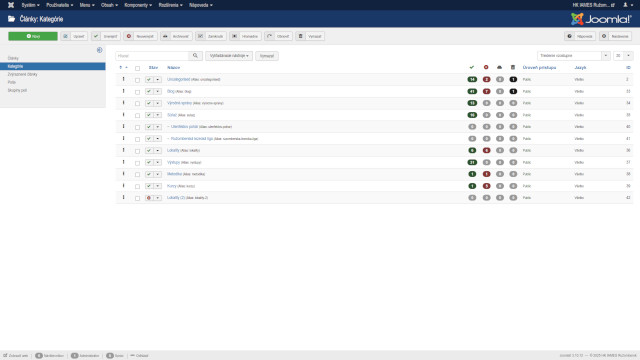Tick the checkbox for Metodika row
This screenshot has width=640, height=360.
138,174
